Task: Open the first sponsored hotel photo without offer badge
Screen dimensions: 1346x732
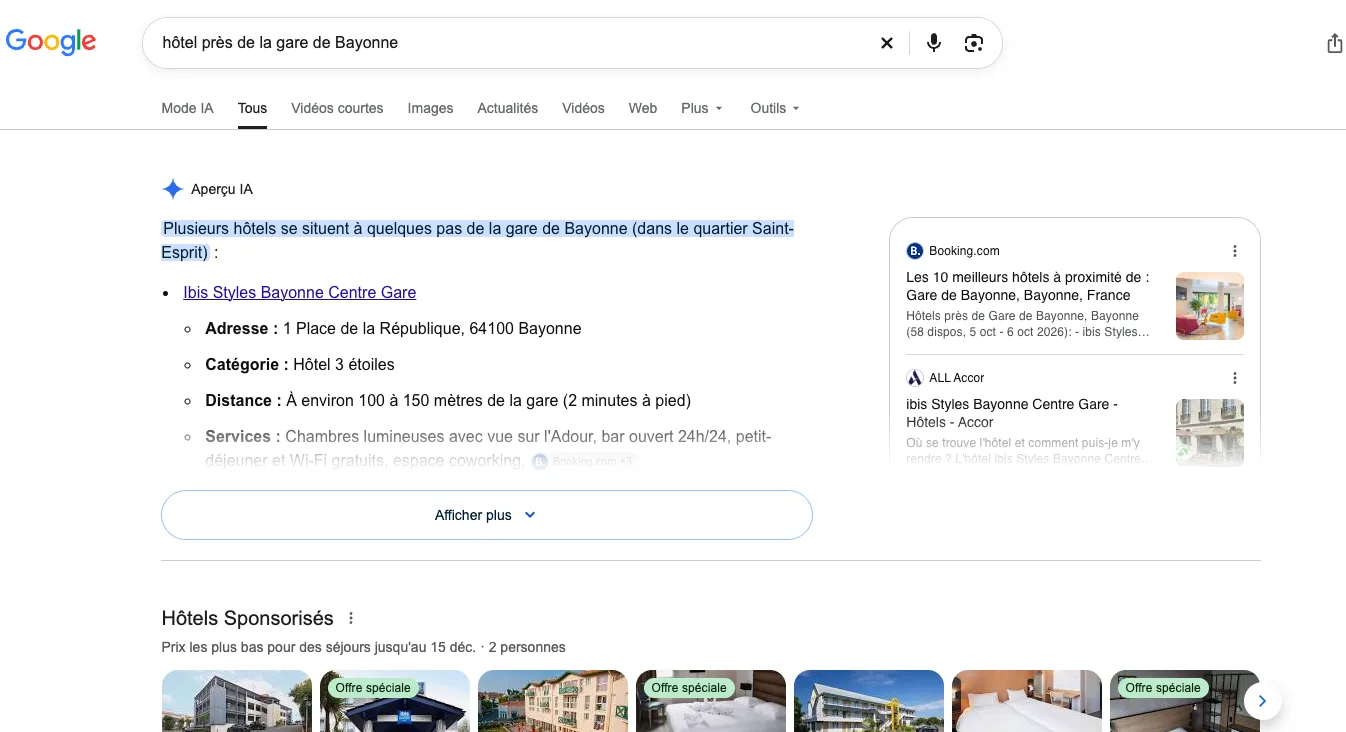Action: [237, 701]
